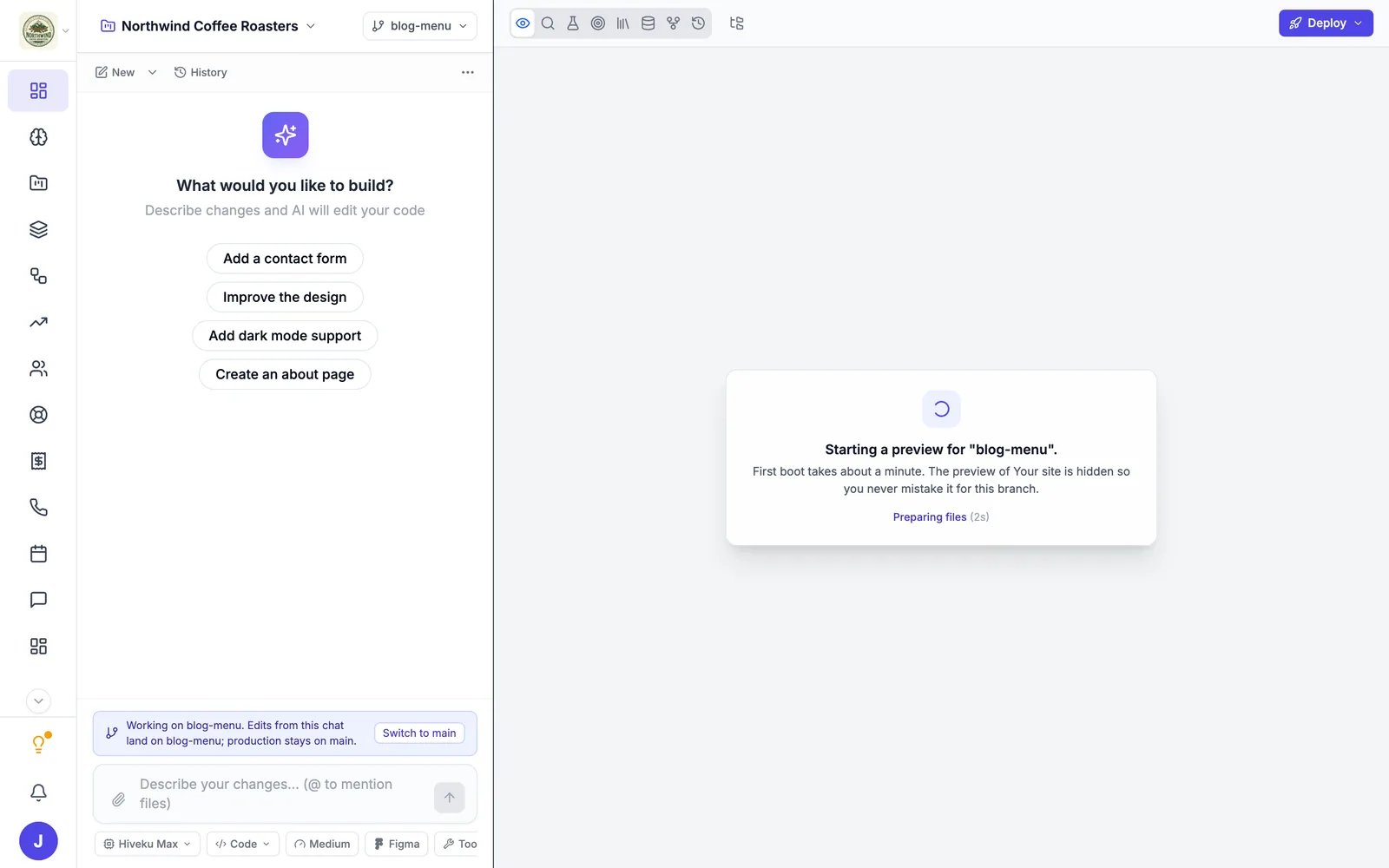Click the loading spinner in preview card

pos(941,409)
